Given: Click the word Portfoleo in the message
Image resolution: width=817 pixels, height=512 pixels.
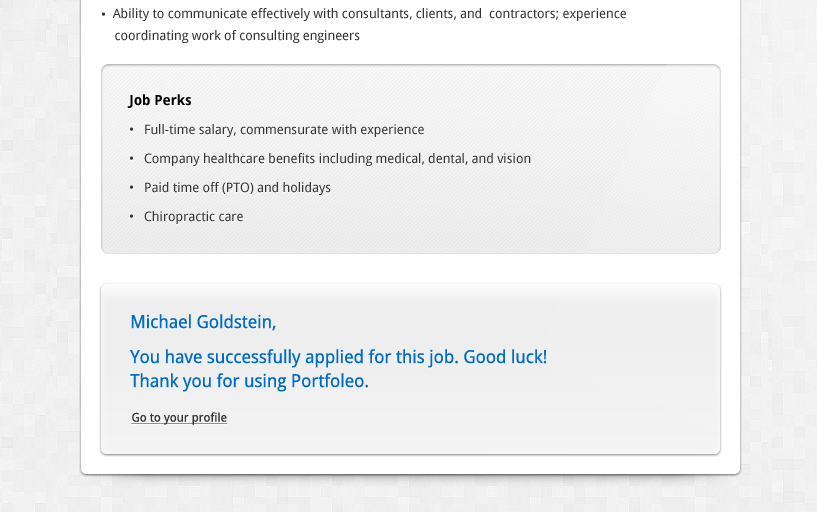Looking at the screenshot, I should pyautogui.click(x=329, y=381).
